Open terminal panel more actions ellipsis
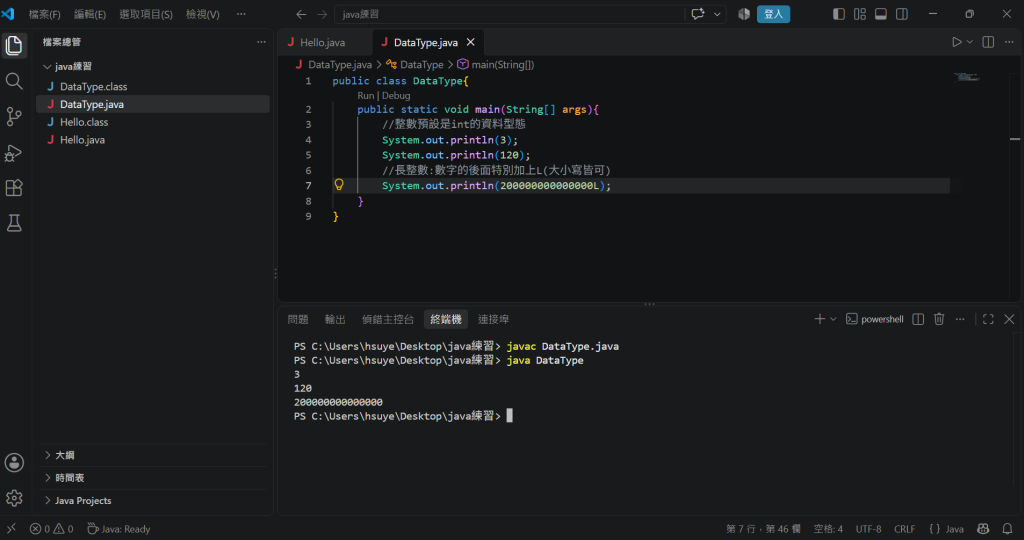Image resolution: width=1024 pixels, height=540 pixels. click(x=960, y=319)
